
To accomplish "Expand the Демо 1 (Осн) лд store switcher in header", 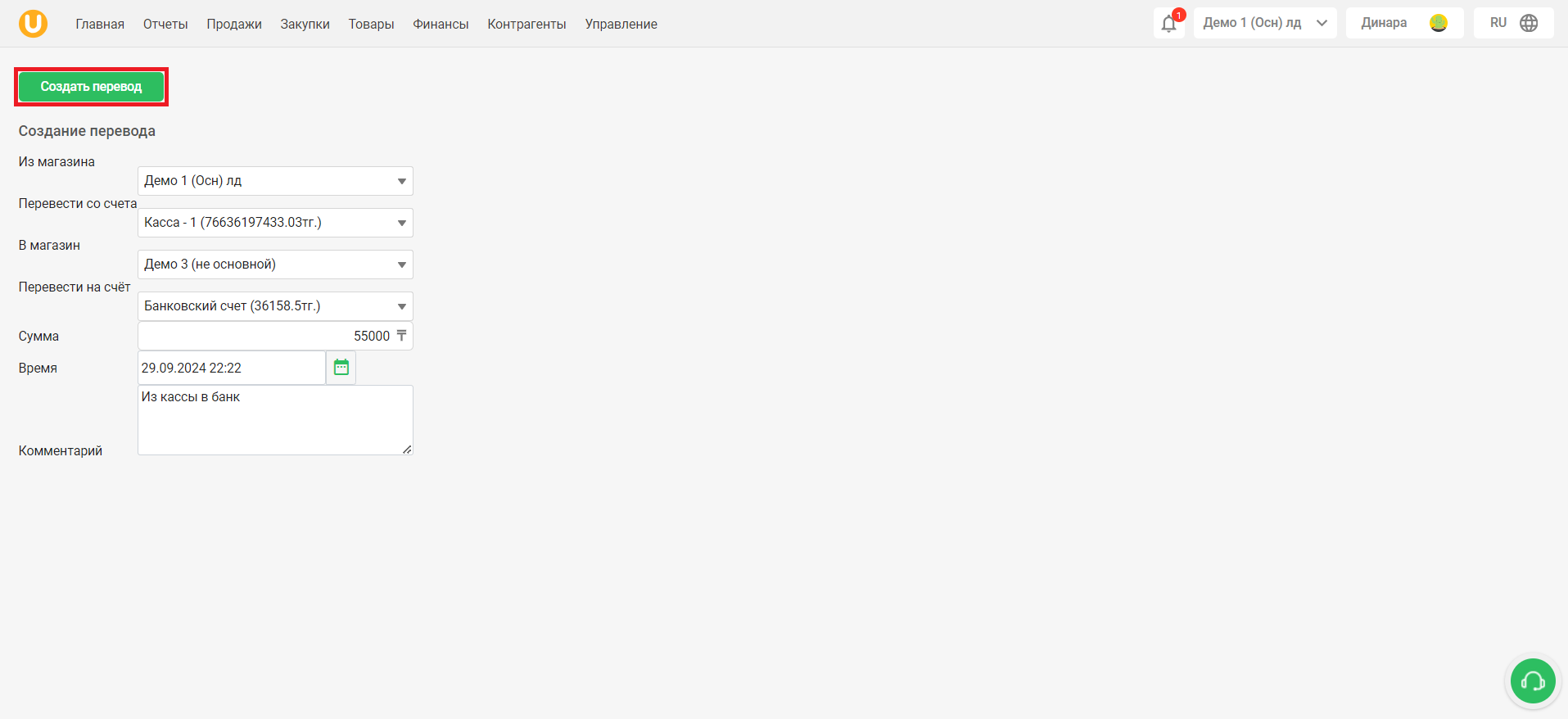I will tap(1265, 23).
